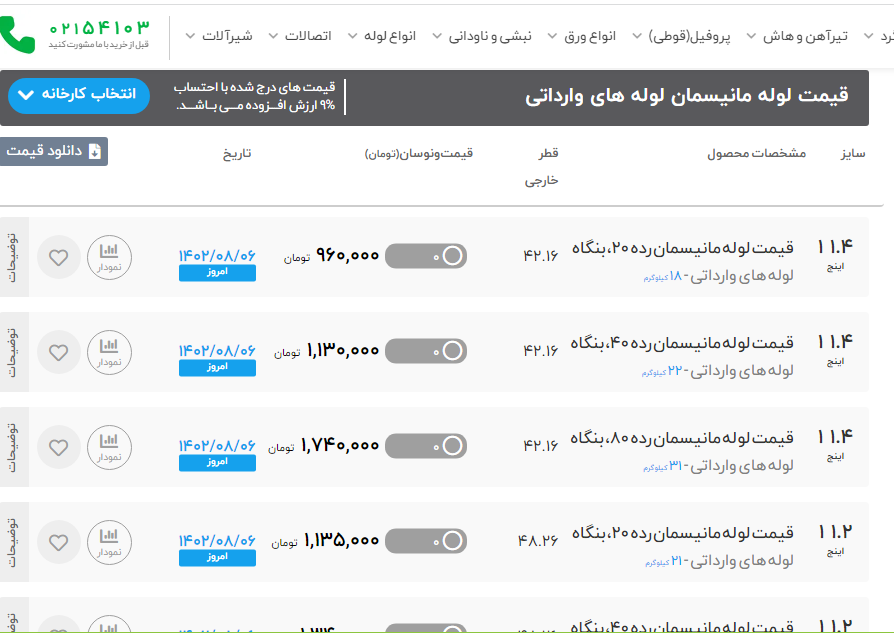Click heart icon for rade 40 1 1/4 inch pipe

pos(59,352)
